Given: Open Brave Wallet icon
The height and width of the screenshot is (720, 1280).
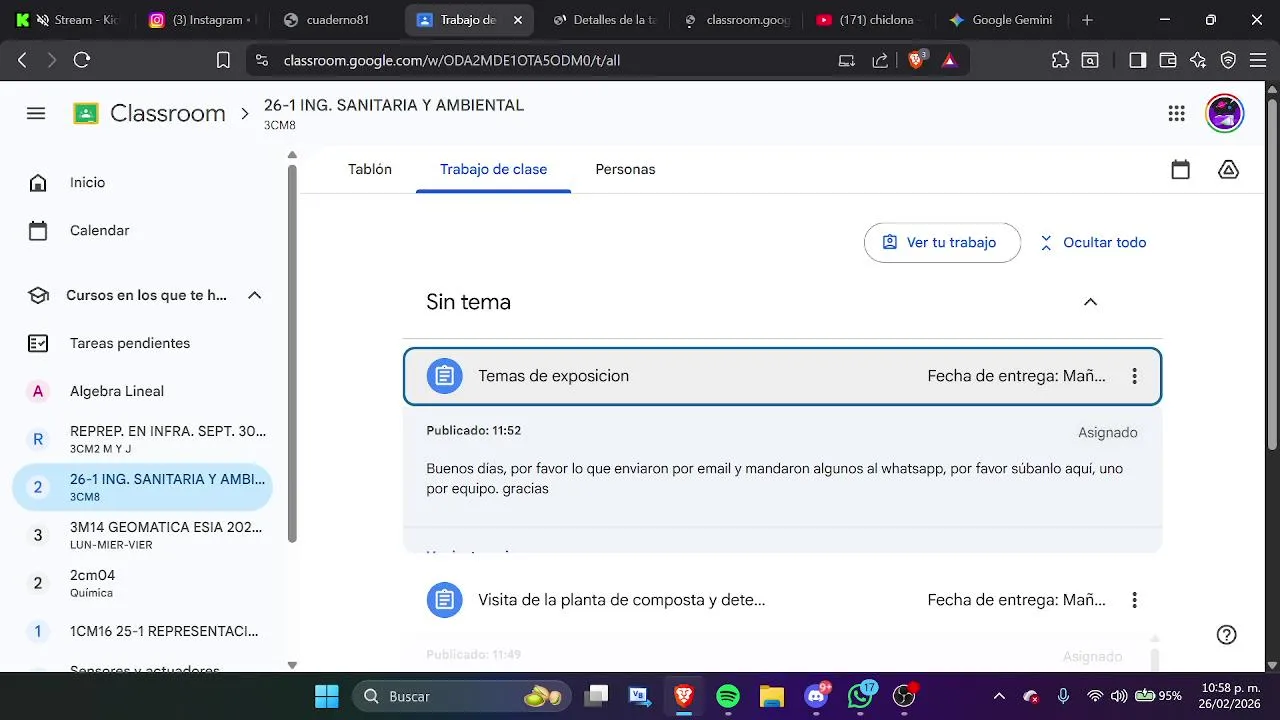Looking at the screenshot, I should click(1167, 60).
